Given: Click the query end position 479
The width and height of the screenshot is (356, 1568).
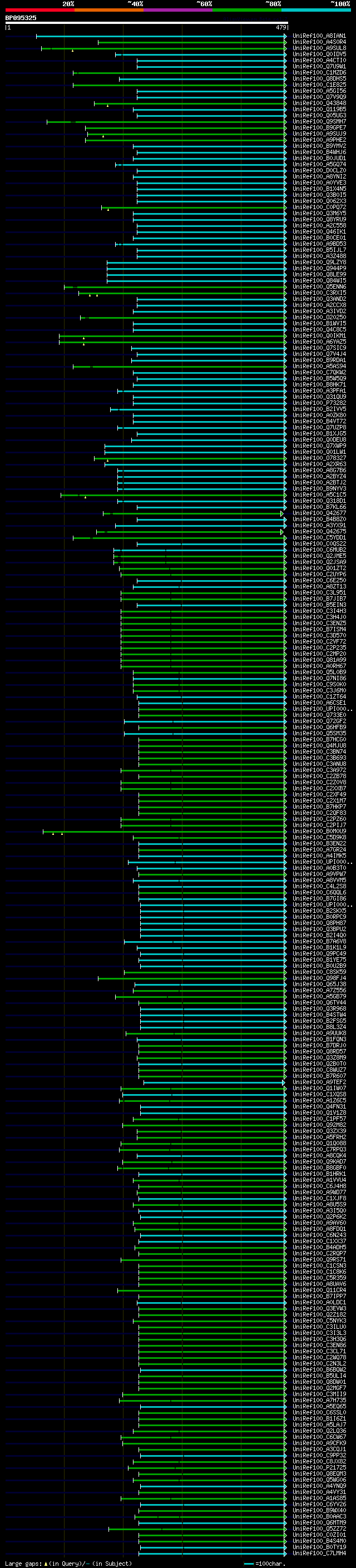Looking at the screenshot, I should coord(281,27).
